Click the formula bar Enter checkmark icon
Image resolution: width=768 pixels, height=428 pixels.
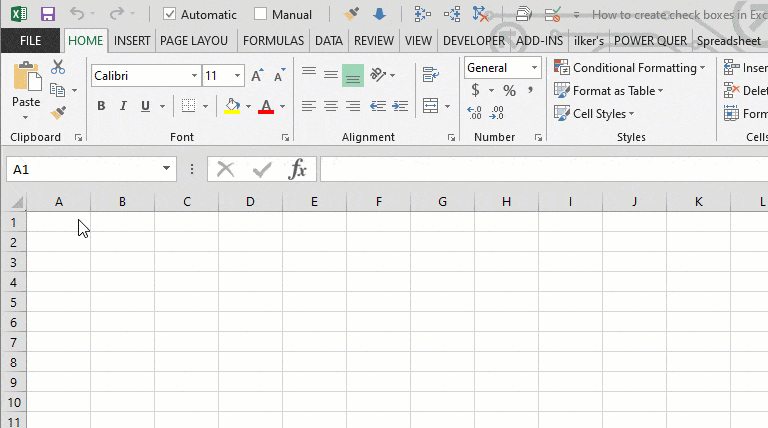(262, 170)
